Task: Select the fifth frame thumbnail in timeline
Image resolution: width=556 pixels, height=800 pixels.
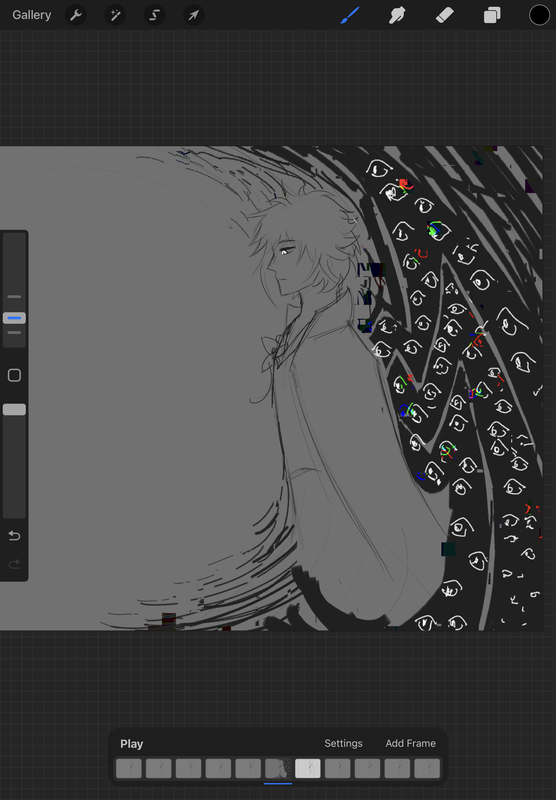Action: click(248, 768)
